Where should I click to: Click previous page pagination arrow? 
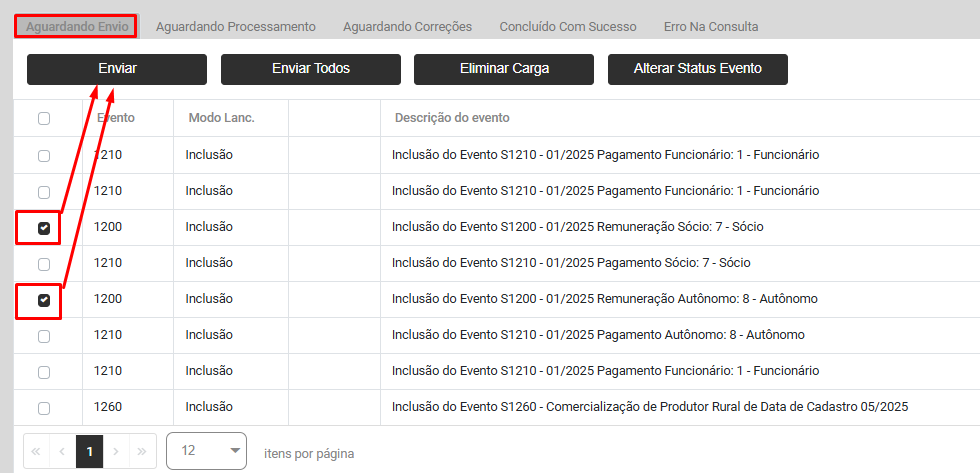tap(62, 451)
